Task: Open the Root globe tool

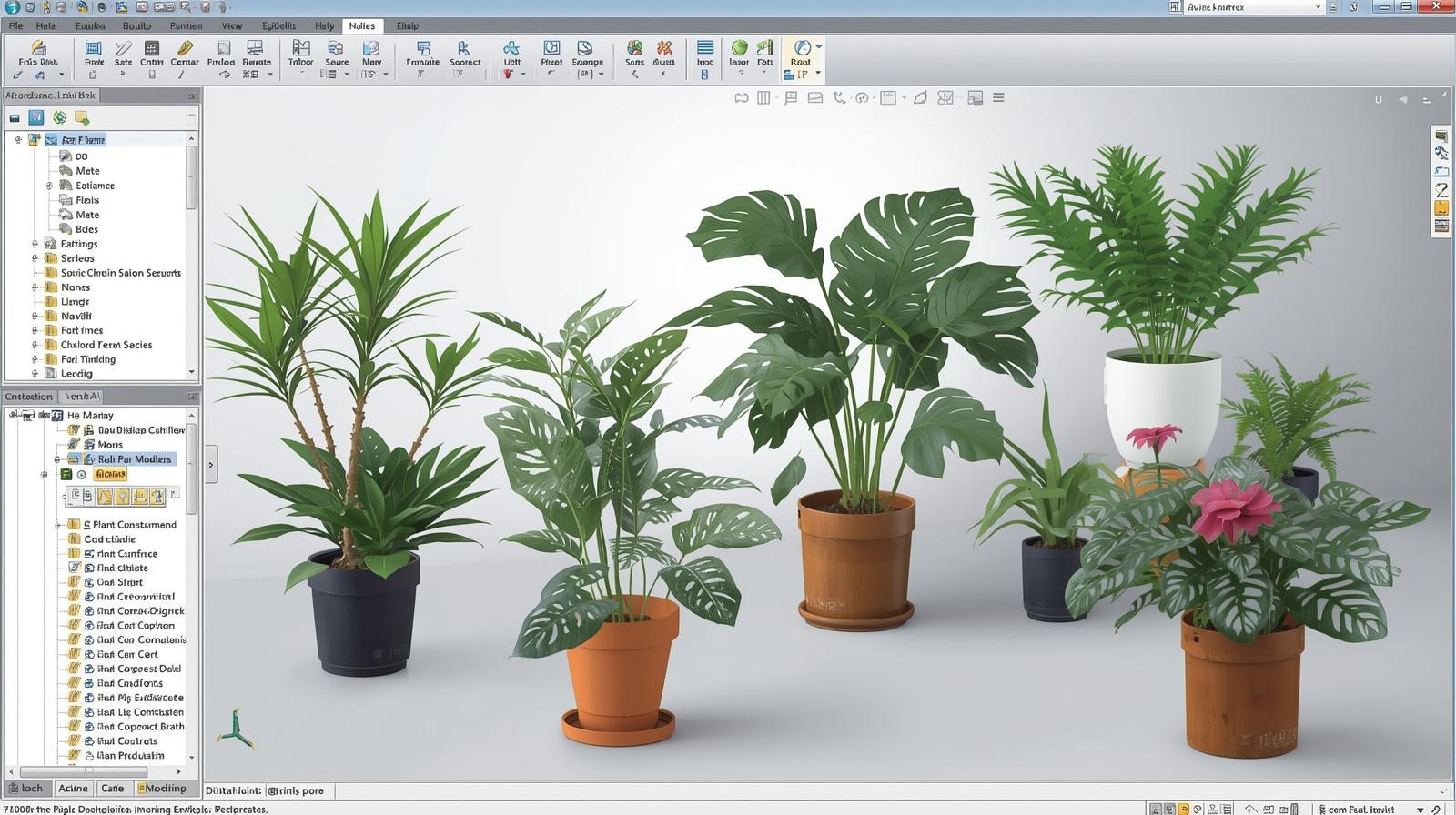Action: [801, 48]
